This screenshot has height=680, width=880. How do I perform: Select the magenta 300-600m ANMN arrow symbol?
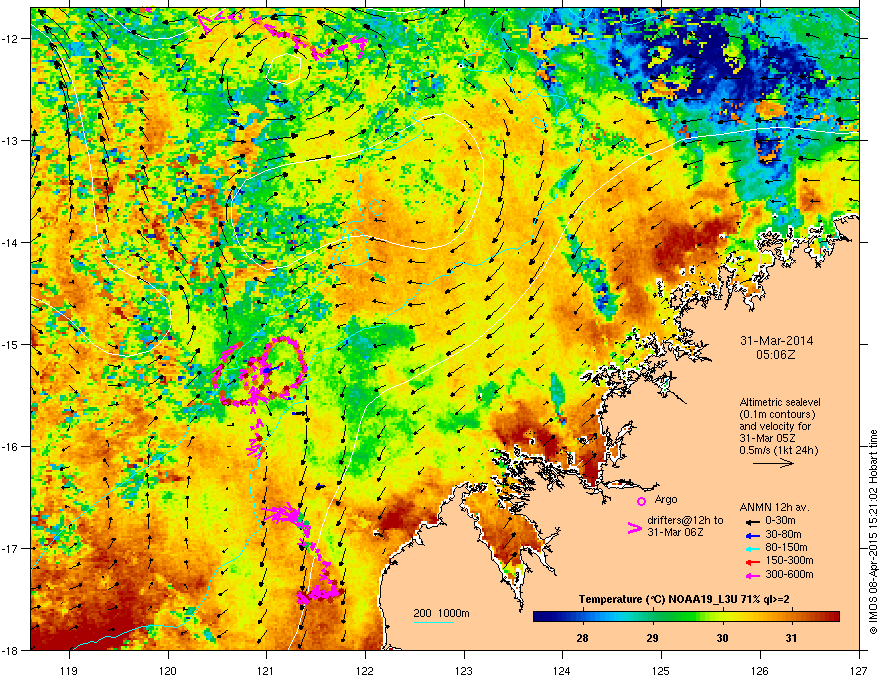(753, 575)
